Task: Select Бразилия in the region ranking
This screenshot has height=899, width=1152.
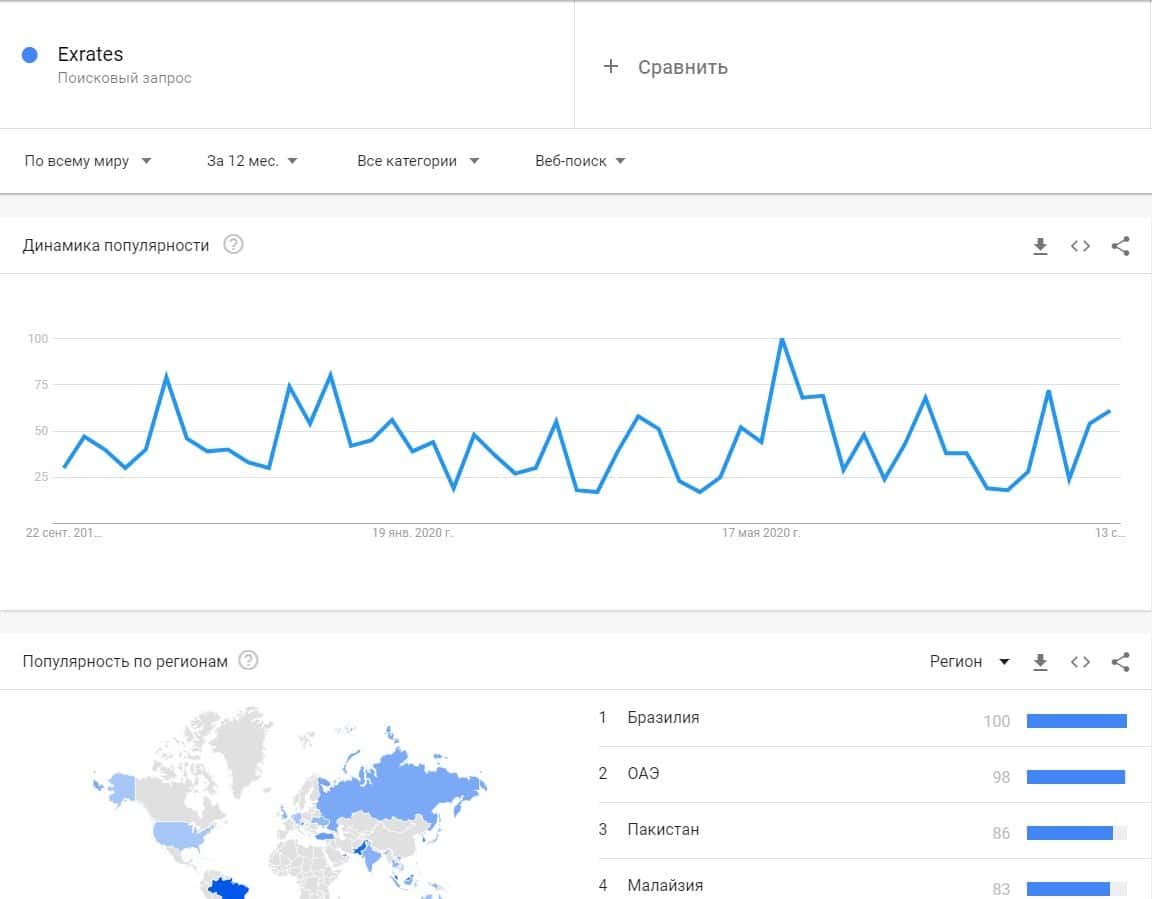Action: tap(663, 718)
